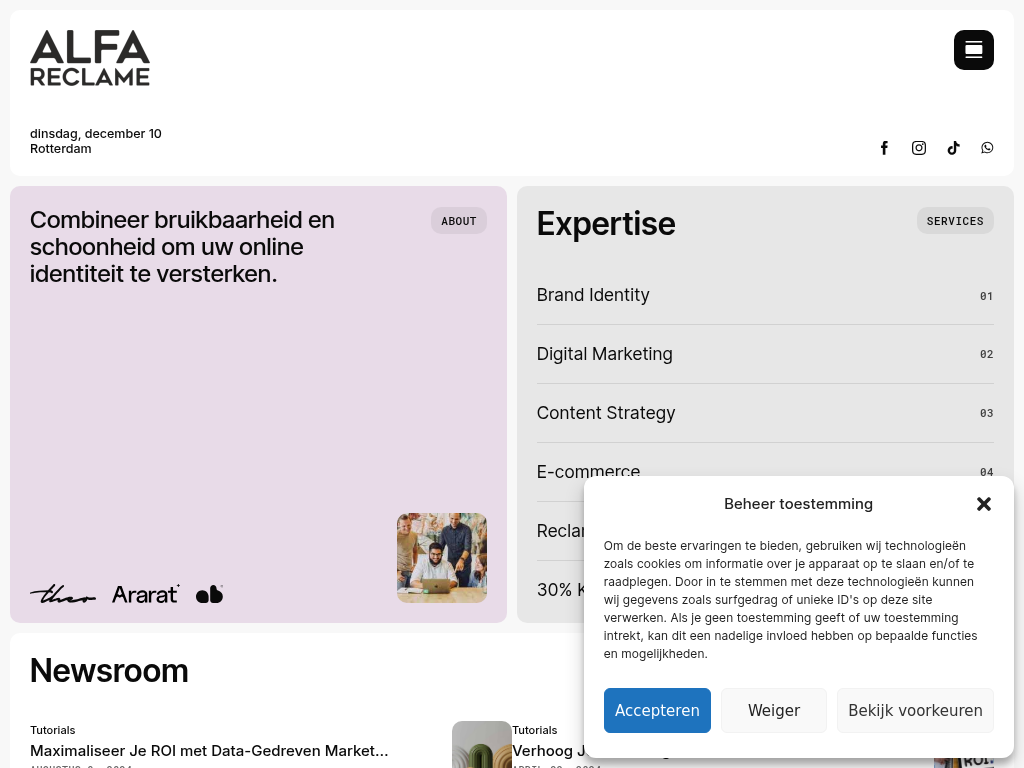This screenshot has width=1024, height=768.
Task: Close the Beheer toestemming cookie dialog
Action: coord(984,504)
